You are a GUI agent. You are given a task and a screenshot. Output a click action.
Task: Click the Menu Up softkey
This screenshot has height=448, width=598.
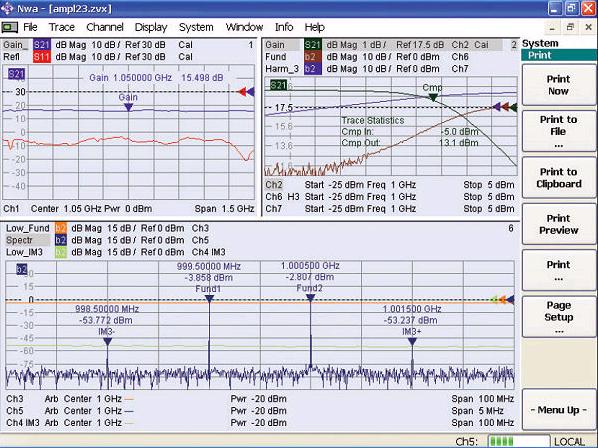558,410
